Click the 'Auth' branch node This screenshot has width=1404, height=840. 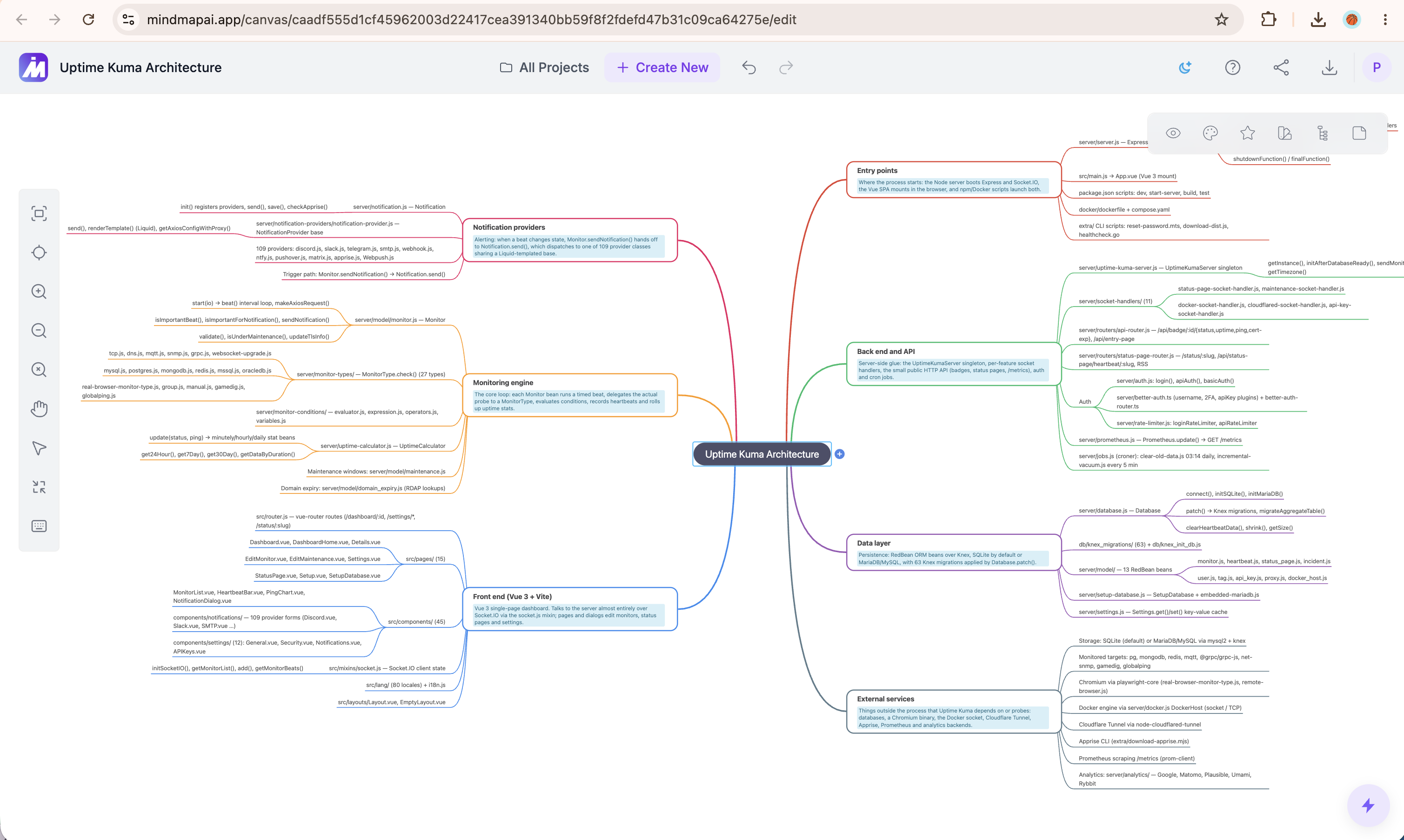pos(1085,402)
